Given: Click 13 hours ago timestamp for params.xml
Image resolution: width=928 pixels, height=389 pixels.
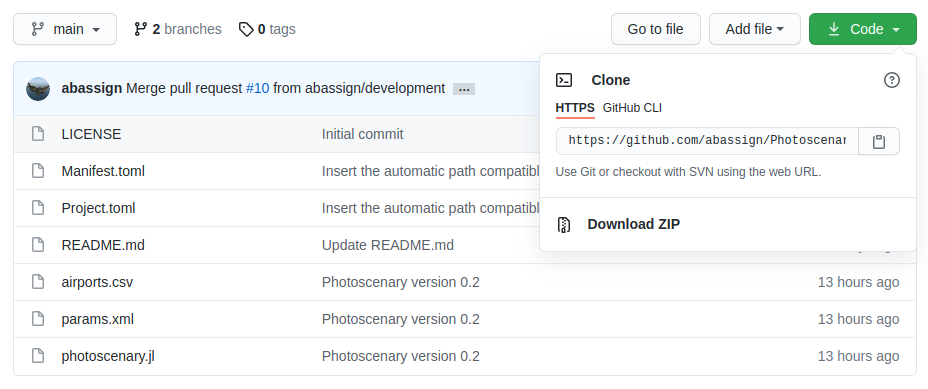Looking at the screenshot, I should click(858, 319).
